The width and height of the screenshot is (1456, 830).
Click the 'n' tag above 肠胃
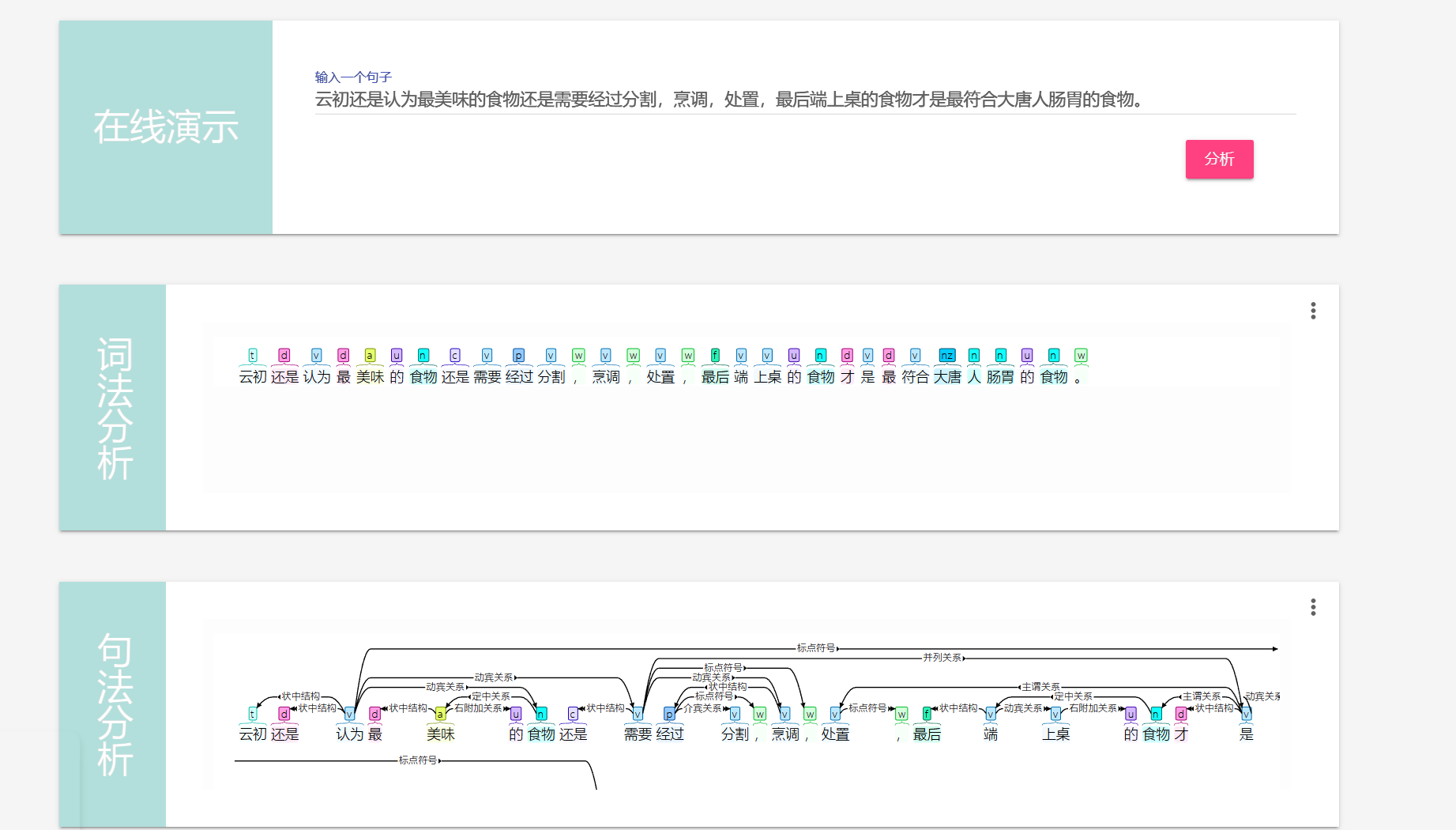click(x=1000, y=356)
